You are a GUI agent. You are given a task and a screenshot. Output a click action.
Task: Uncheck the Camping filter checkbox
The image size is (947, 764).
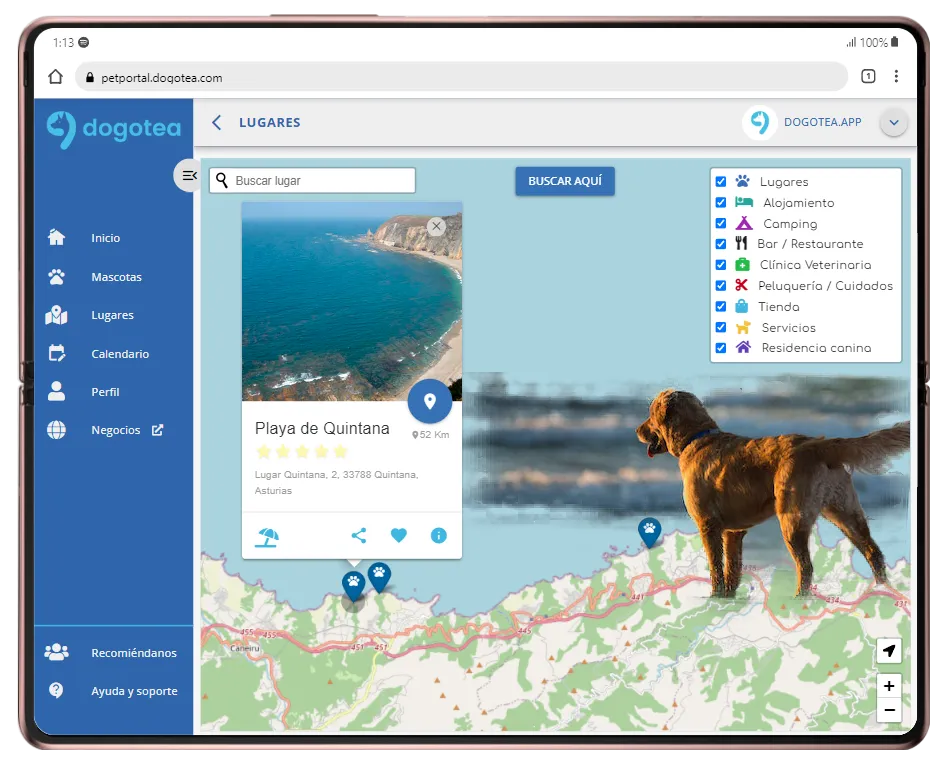(720, 224)
